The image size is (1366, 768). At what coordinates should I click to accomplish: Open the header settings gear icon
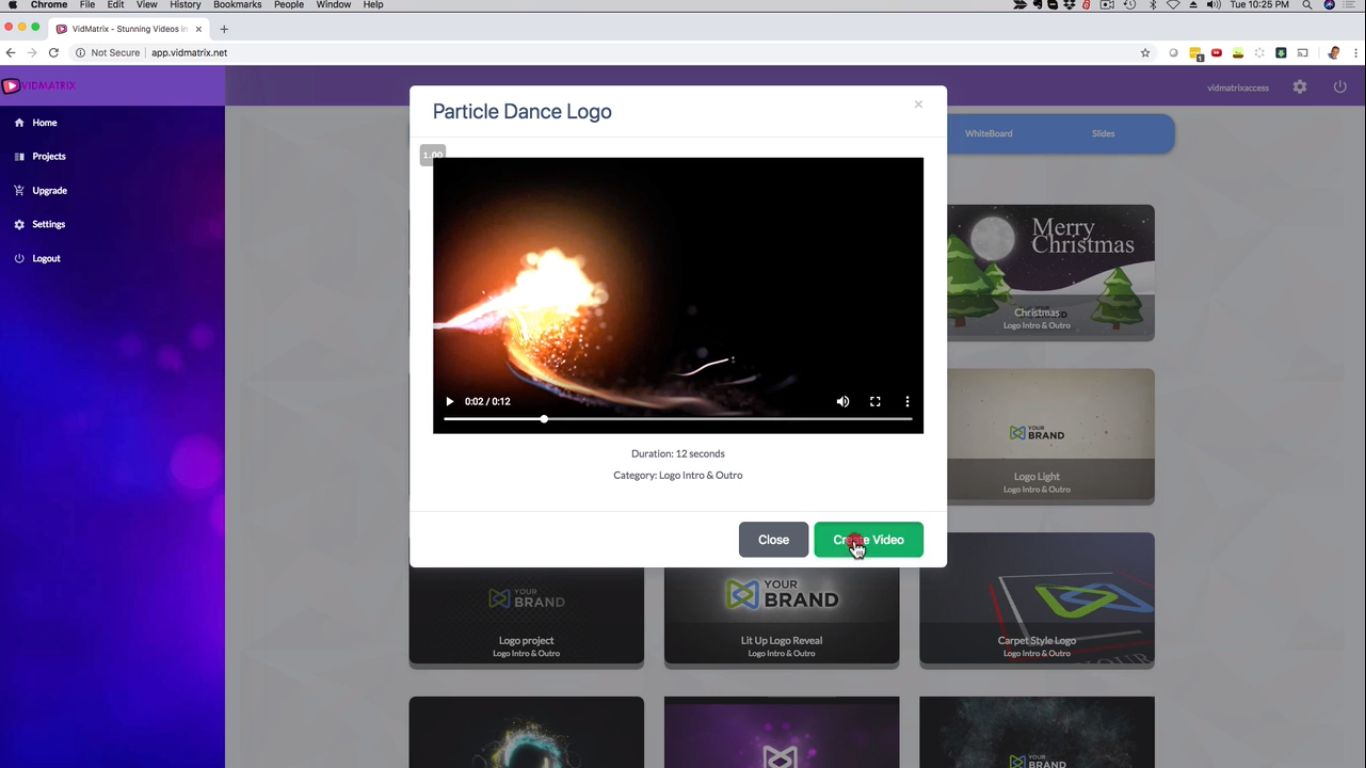pyautogui.click(x=1300, y=87)
